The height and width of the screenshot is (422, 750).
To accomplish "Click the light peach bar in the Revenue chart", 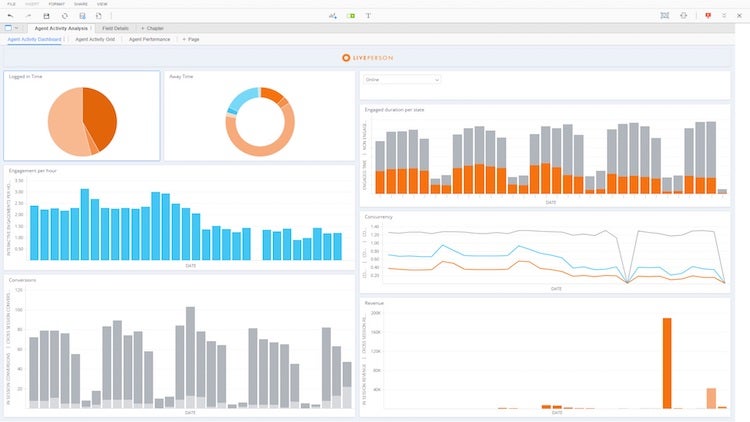I will pyautogui.click(x=711, y=399).
